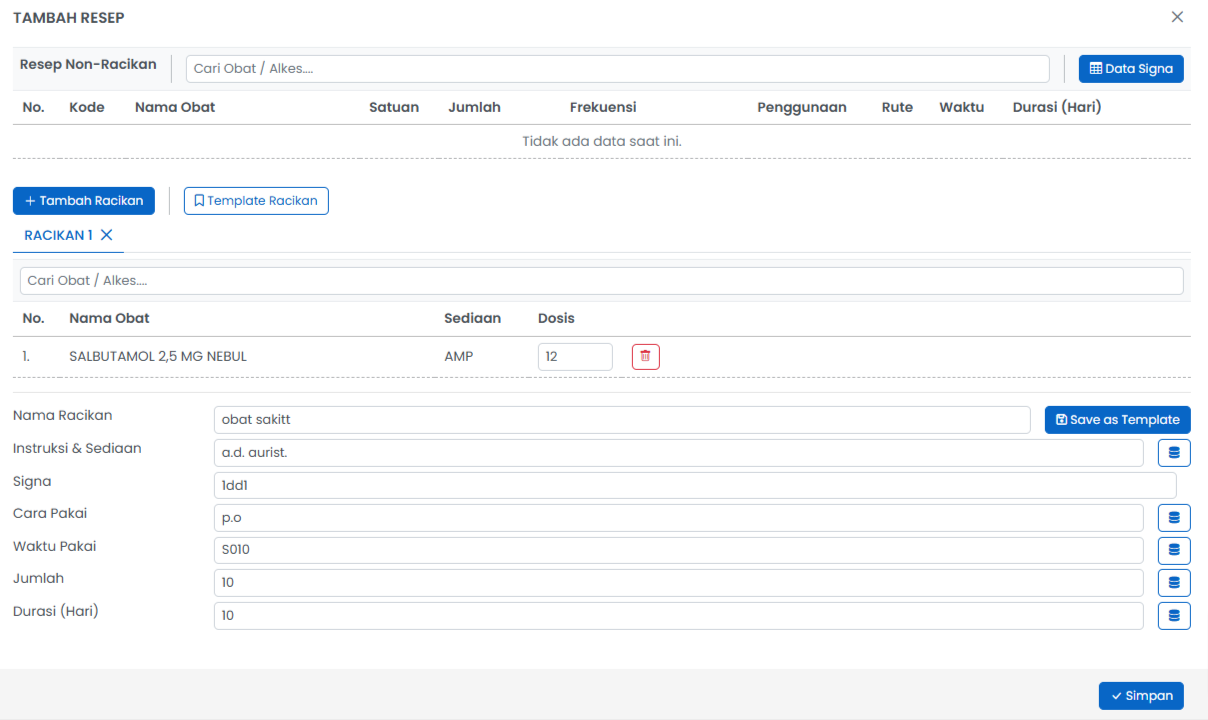Open database picker beside Durasi (Hari)
1208x720 pixels.
[x=1174, y=616]
